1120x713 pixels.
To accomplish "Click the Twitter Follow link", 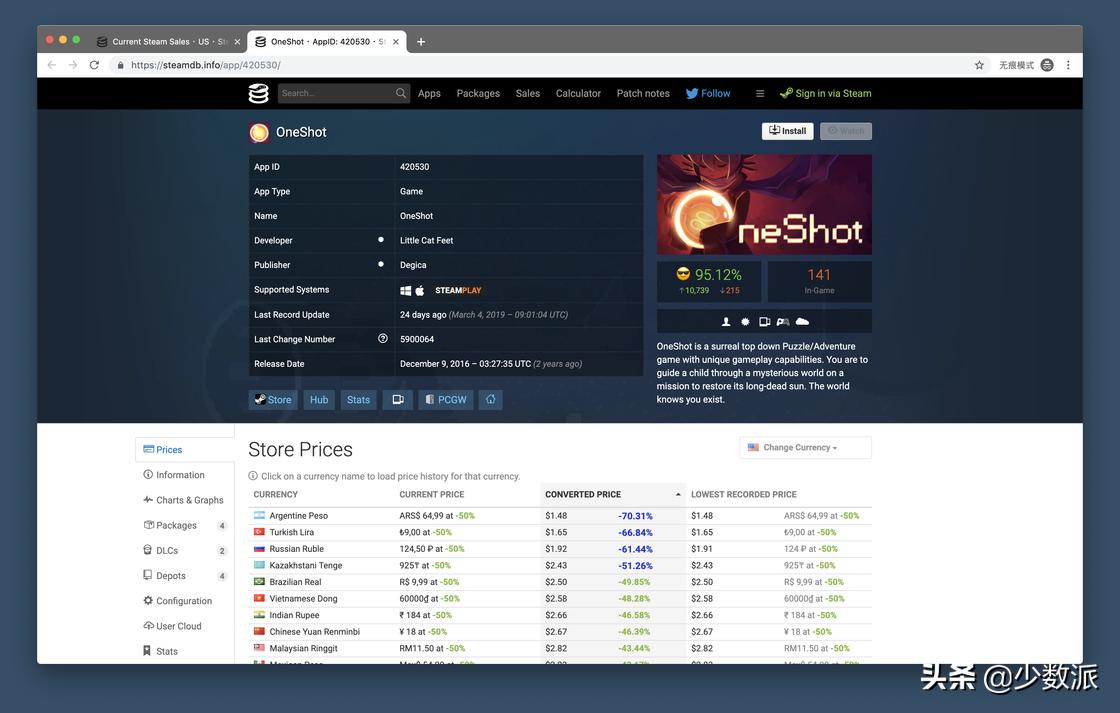I will (708, 94).
